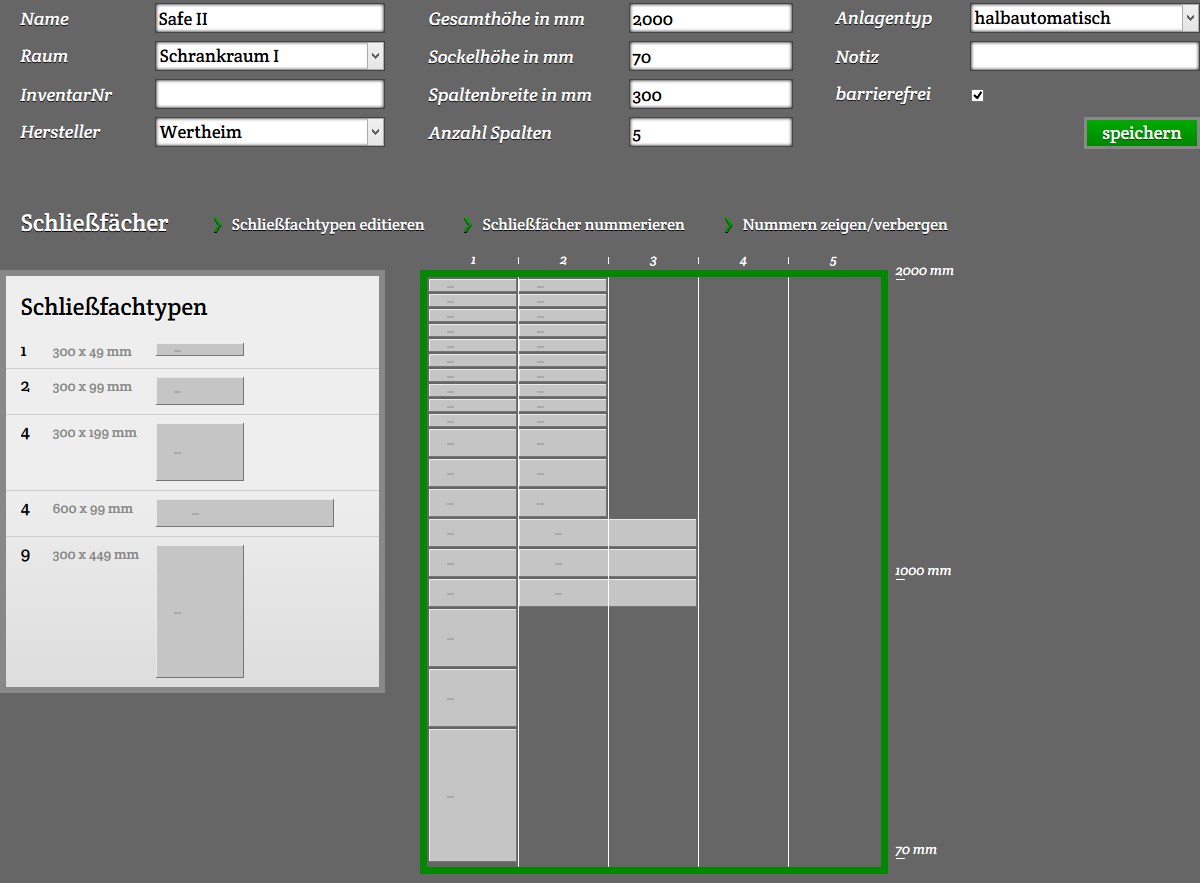
Task: Click column header 2 above the cabinet
Action: pos(563,261)
